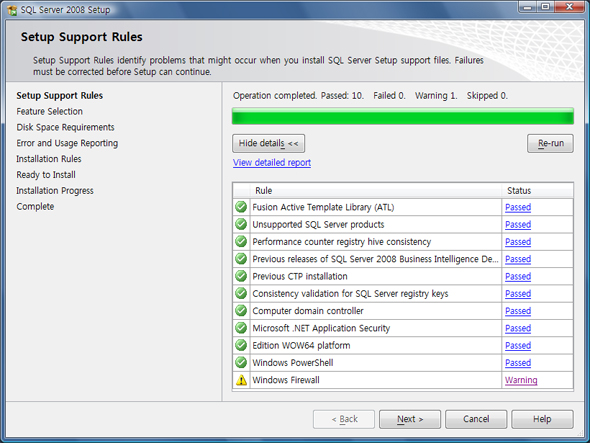
Task: Open Passed status for Performance counter registry hive
Action: (518, 242)
